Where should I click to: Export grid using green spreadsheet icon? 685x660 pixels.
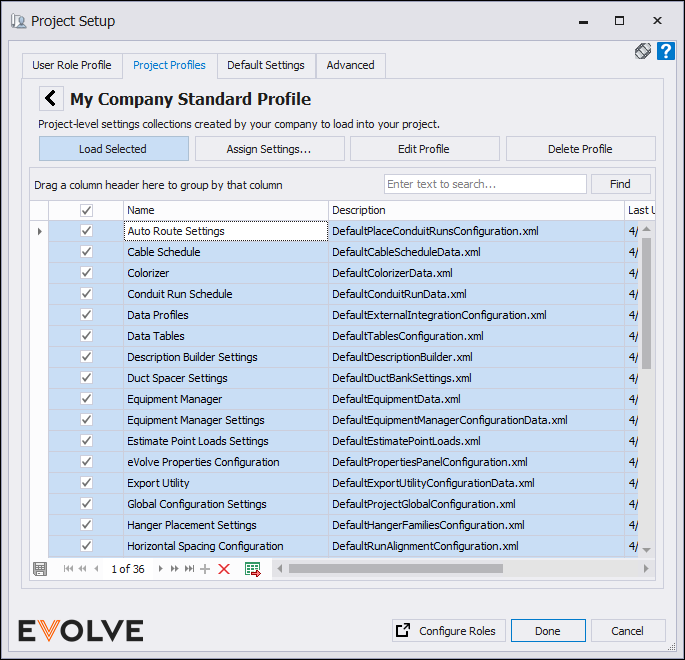tap(253, 569)
